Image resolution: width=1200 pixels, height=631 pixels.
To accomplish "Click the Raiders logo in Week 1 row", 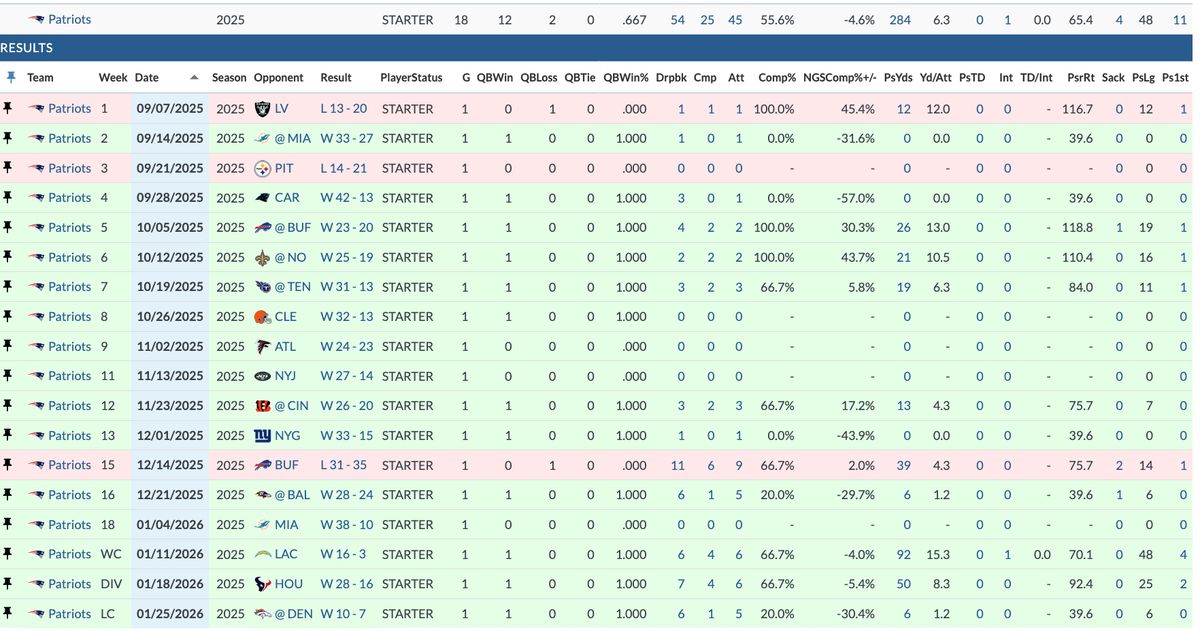I will pos(263,109).
